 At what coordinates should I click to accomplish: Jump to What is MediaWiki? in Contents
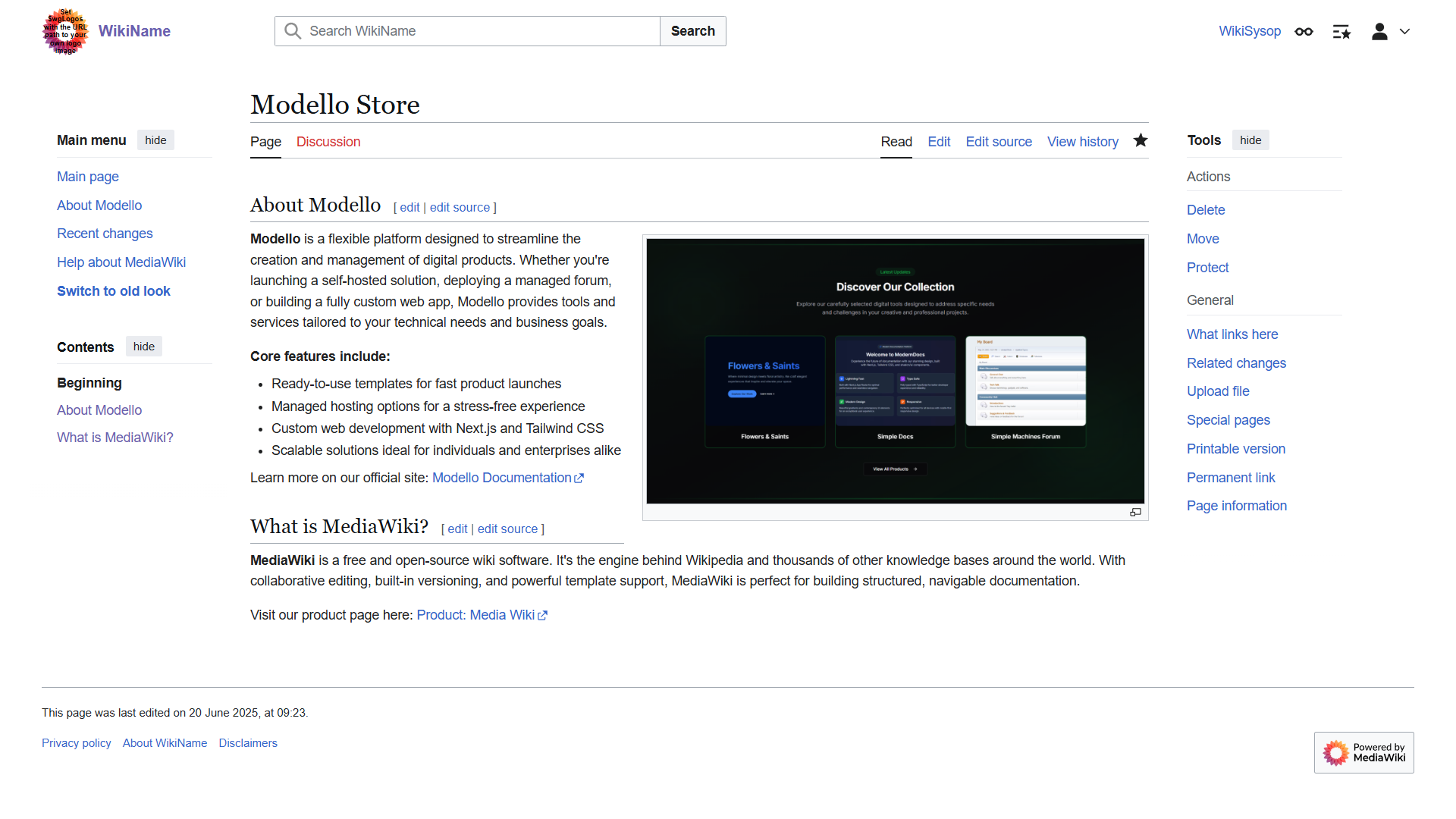pyautogui.click(x=115, y=438)
